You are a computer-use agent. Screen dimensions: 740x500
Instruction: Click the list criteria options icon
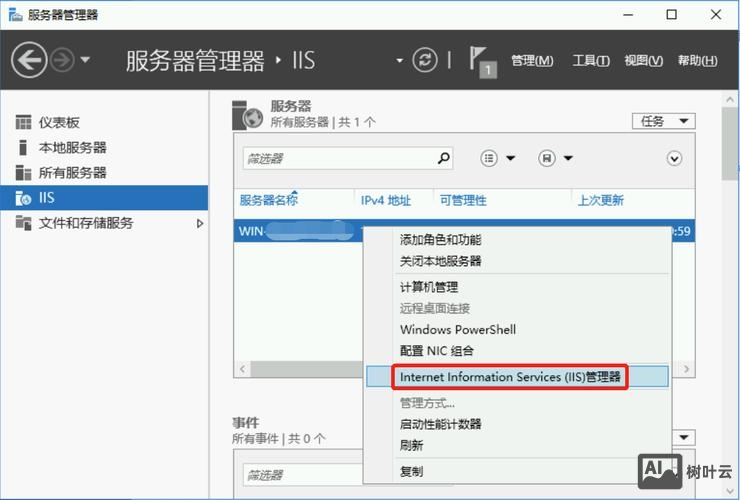click(x=489, y=158)
